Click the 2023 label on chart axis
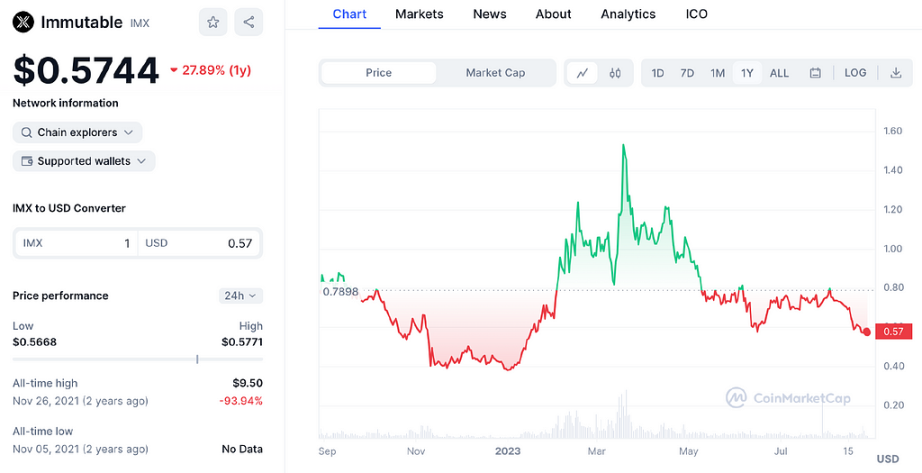Image resolution: width=922 pixels, height=473 pixels. tap(508, 451)
